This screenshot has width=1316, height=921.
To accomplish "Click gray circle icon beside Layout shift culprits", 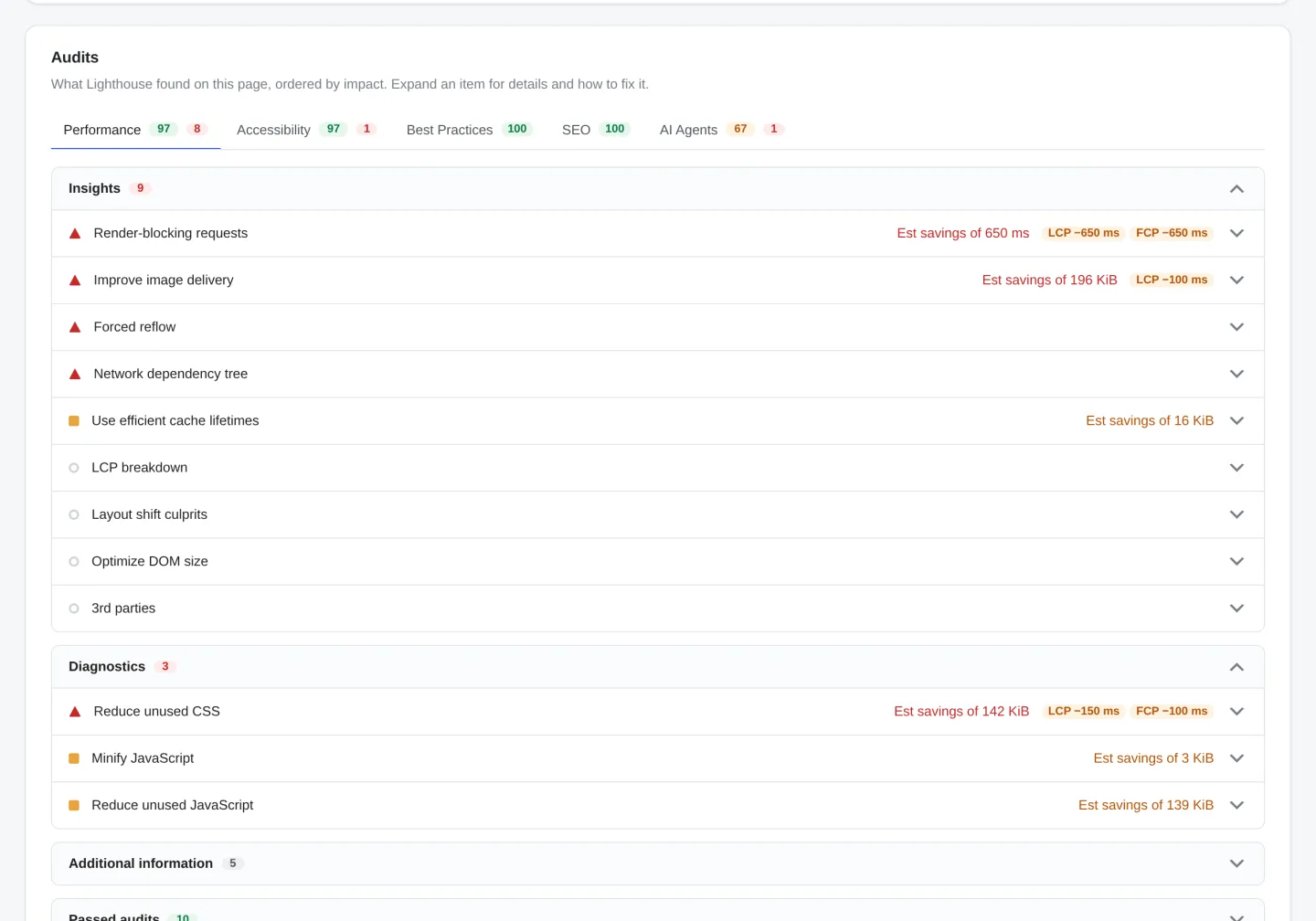I will pyautogui.click(x=74, y=514).
